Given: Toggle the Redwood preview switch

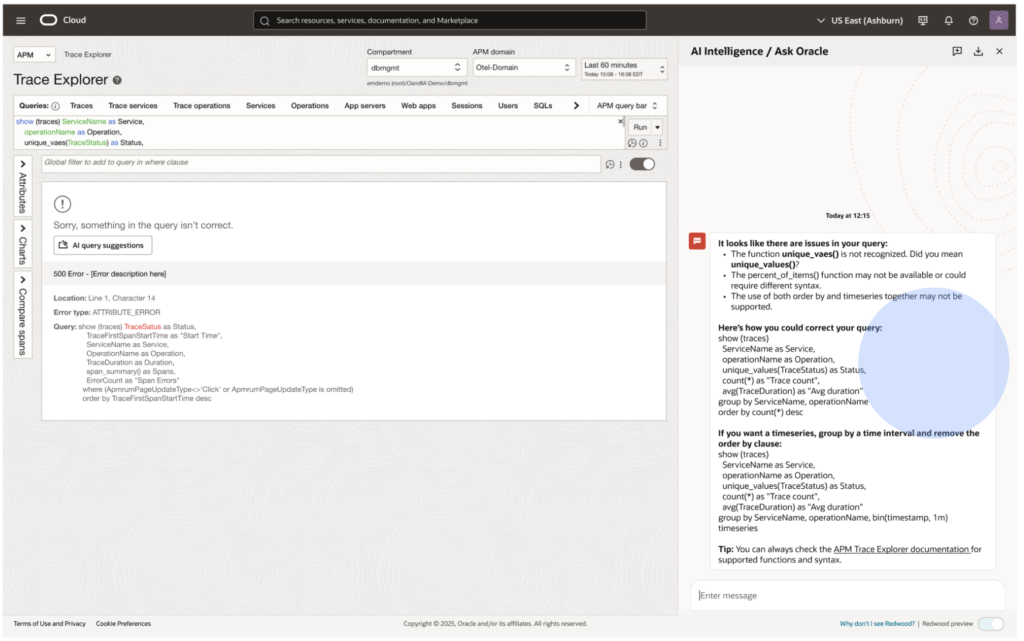Looking at the screenshot, I should click(x=990, y=624).
